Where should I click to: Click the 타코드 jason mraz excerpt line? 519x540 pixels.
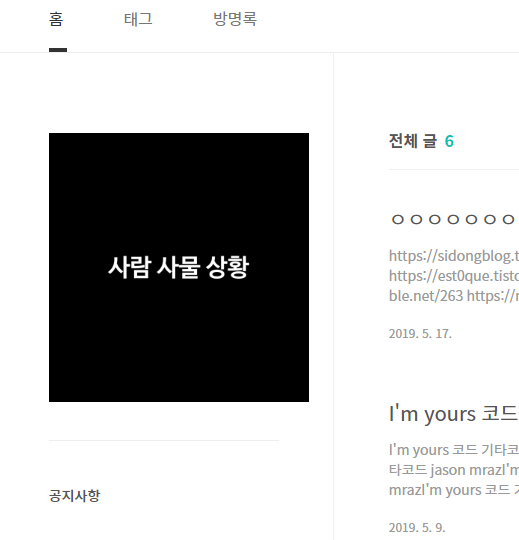click(x=454, y=470)
